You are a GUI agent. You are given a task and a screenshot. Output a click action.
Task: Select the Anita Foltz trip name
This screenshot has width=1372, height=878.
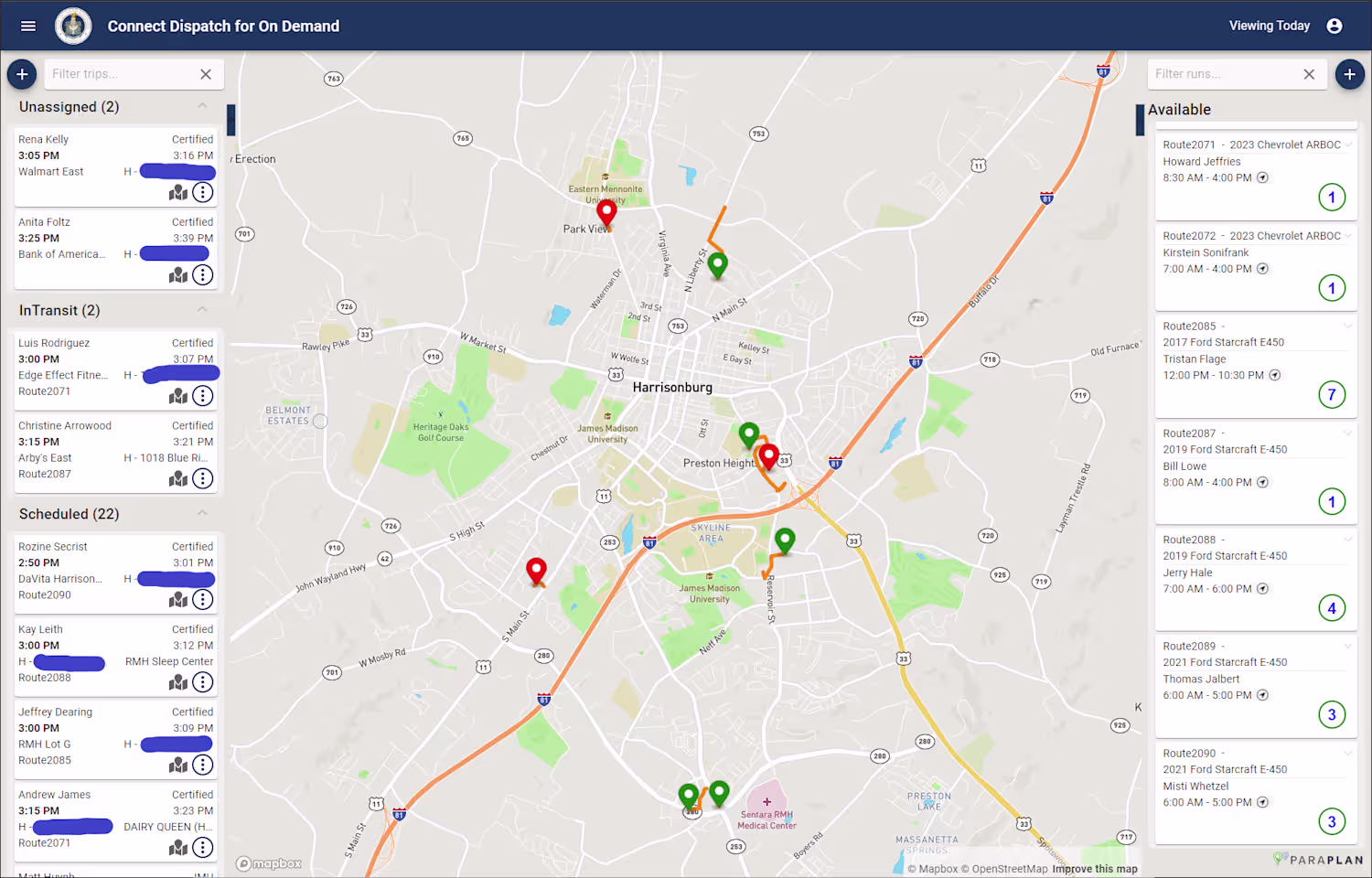coord(44,222)
